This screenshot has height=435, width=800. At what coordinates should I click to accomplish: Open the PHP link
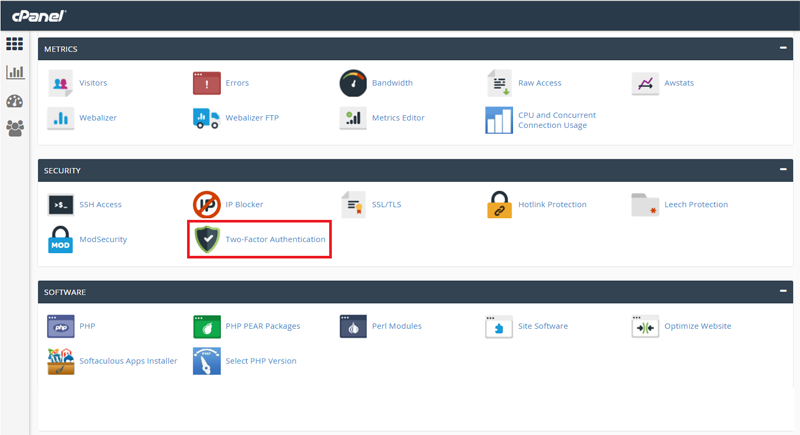pos(87,326)
